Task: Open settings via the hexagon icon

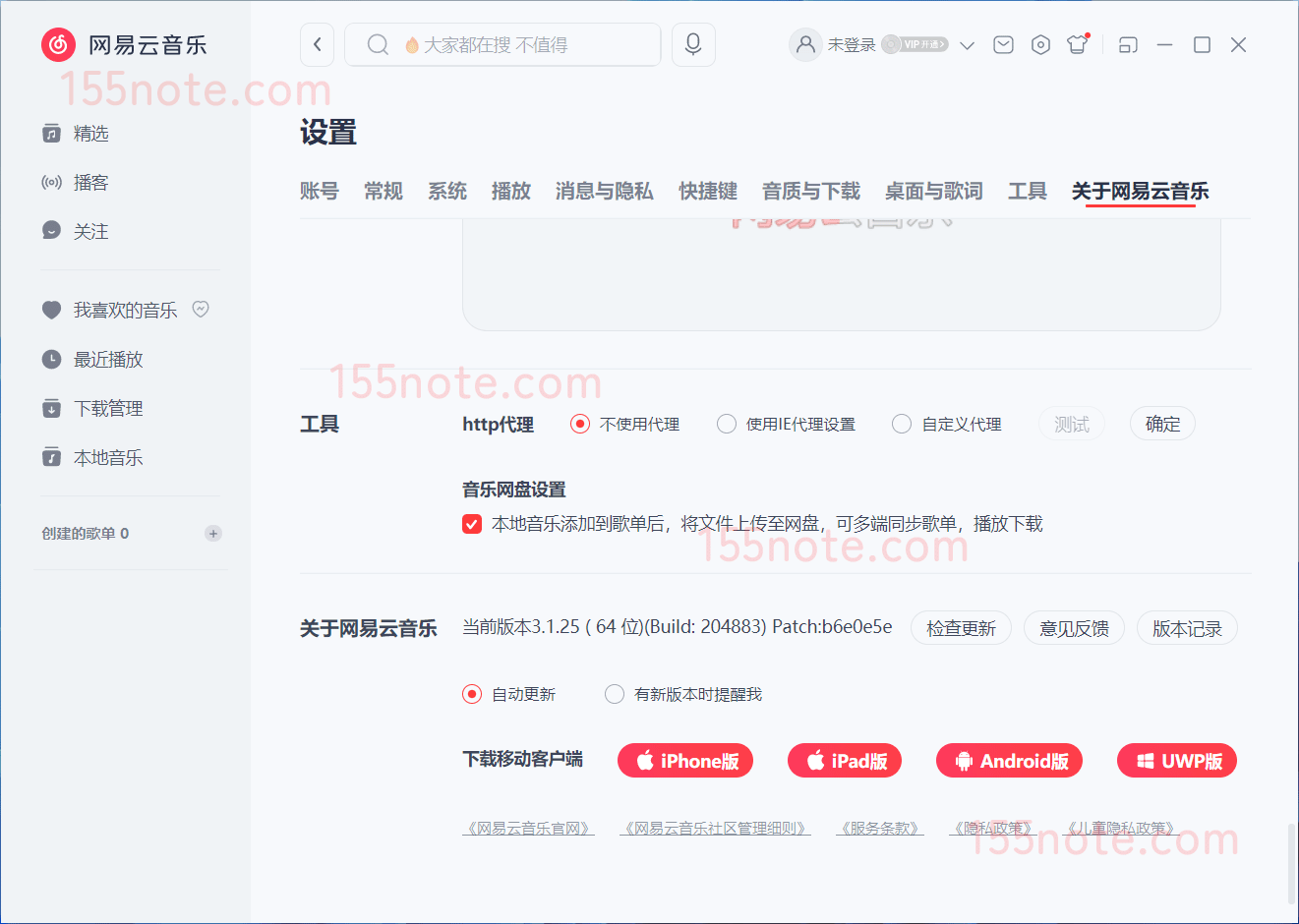Action: (1040, 44)
